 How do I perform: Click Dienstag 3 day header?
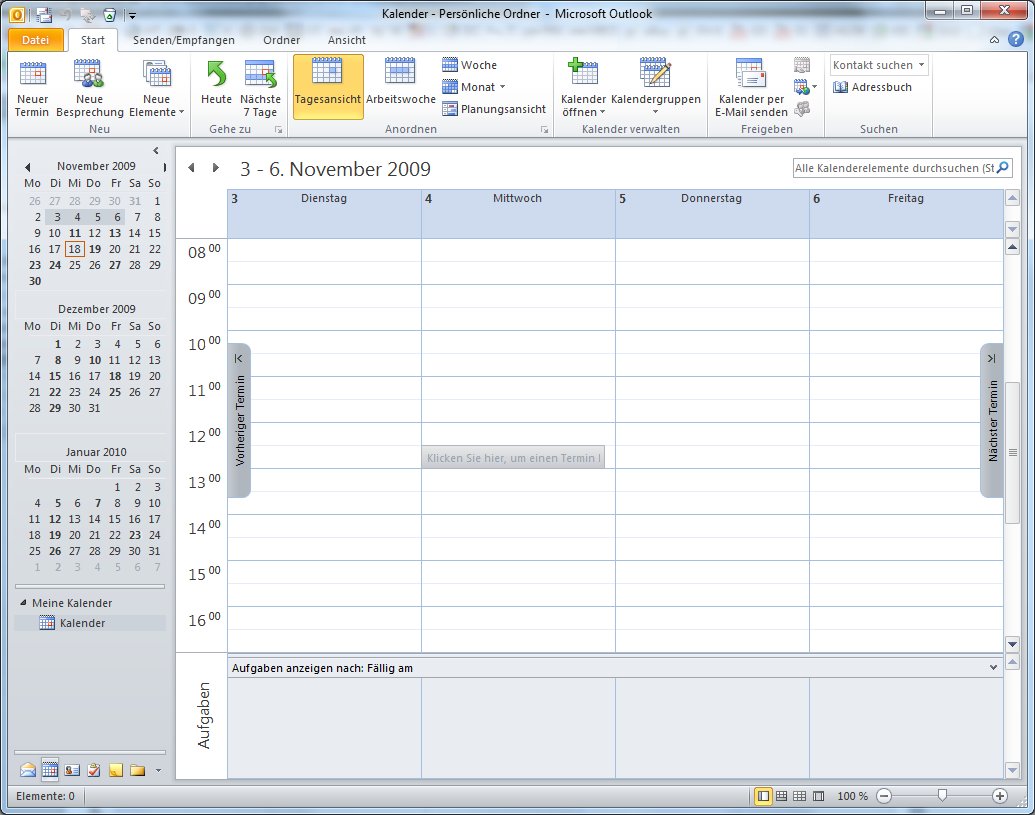pos(324,213)
